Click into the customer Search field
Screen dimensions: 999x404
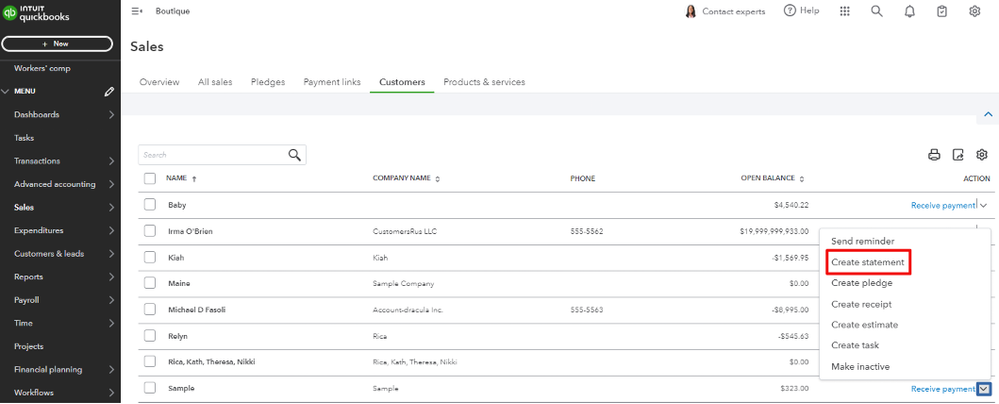pos(212,155)
